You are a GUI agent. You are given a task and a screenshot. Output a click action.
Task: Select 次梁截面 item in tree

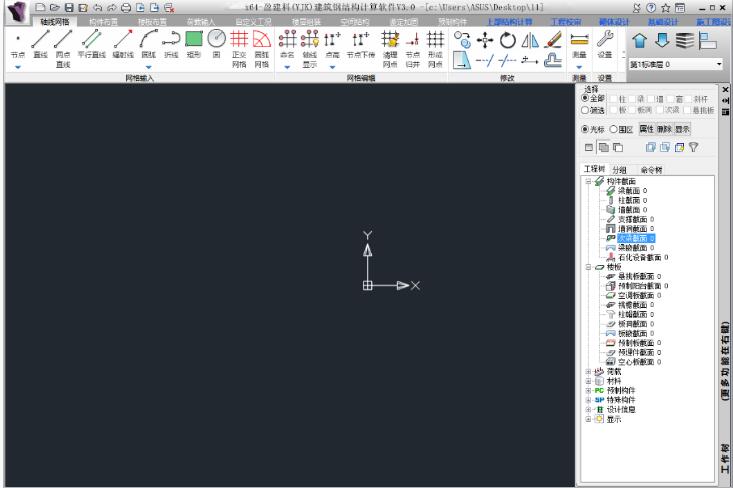tap(632, 238)
